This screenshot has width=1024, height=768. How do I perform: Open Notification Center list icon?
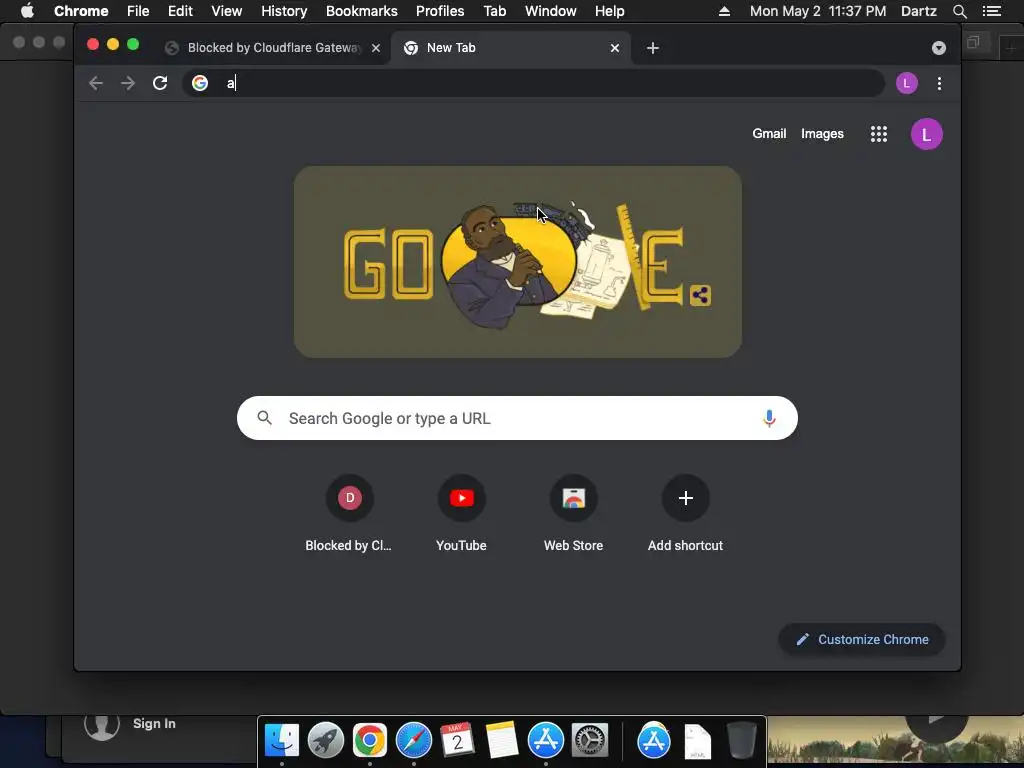point(991,11)
